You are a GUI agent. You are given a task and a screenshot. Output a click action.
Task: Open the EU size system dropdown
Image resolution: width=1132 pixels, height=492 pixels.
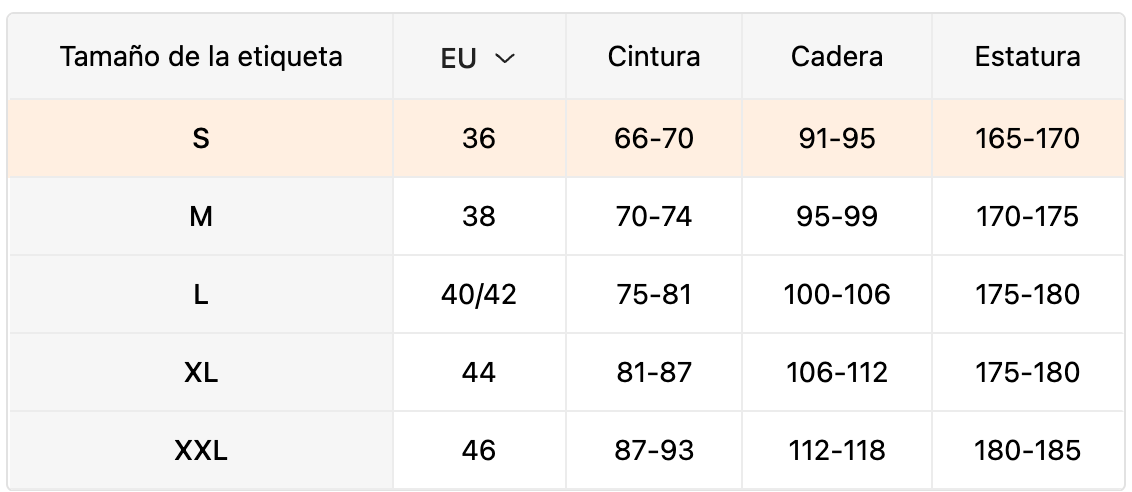[x=478, y=58]
